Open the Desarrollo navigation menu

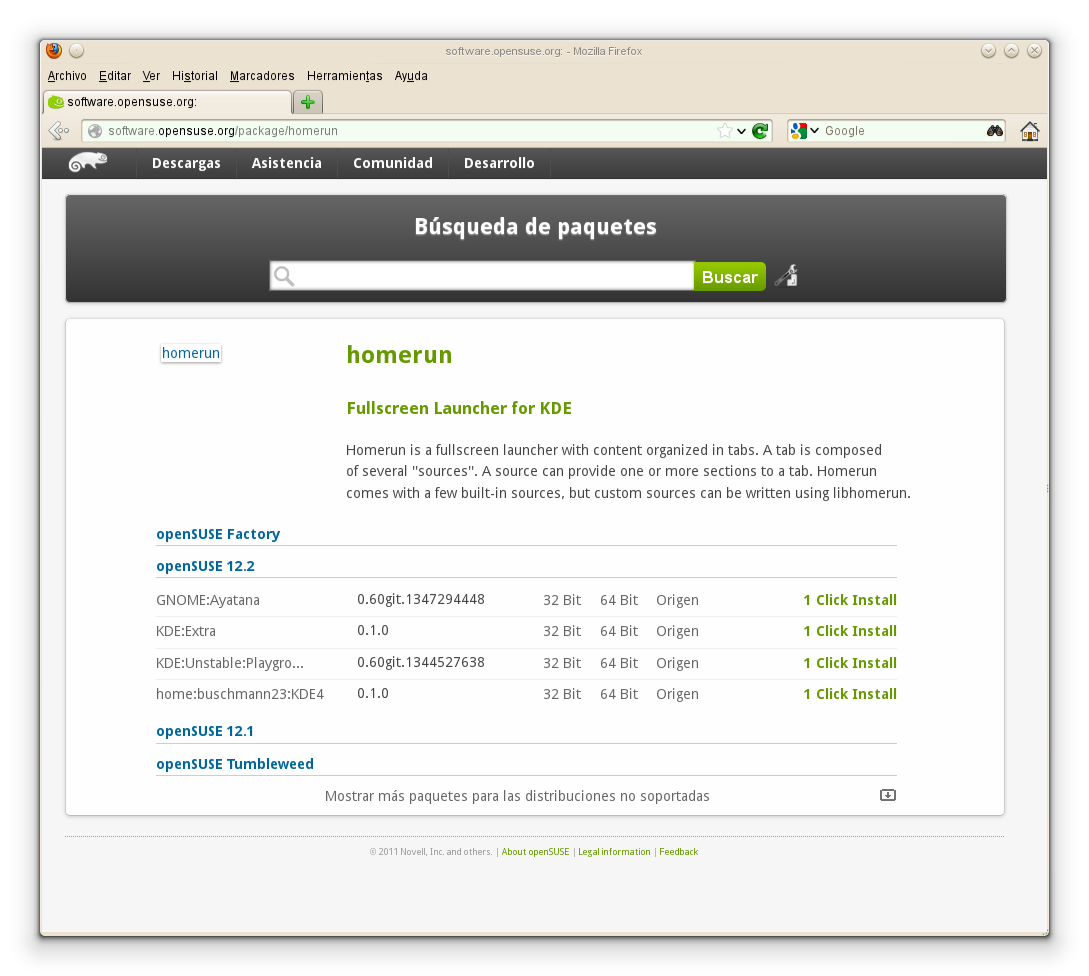click(x=499, y=163)
